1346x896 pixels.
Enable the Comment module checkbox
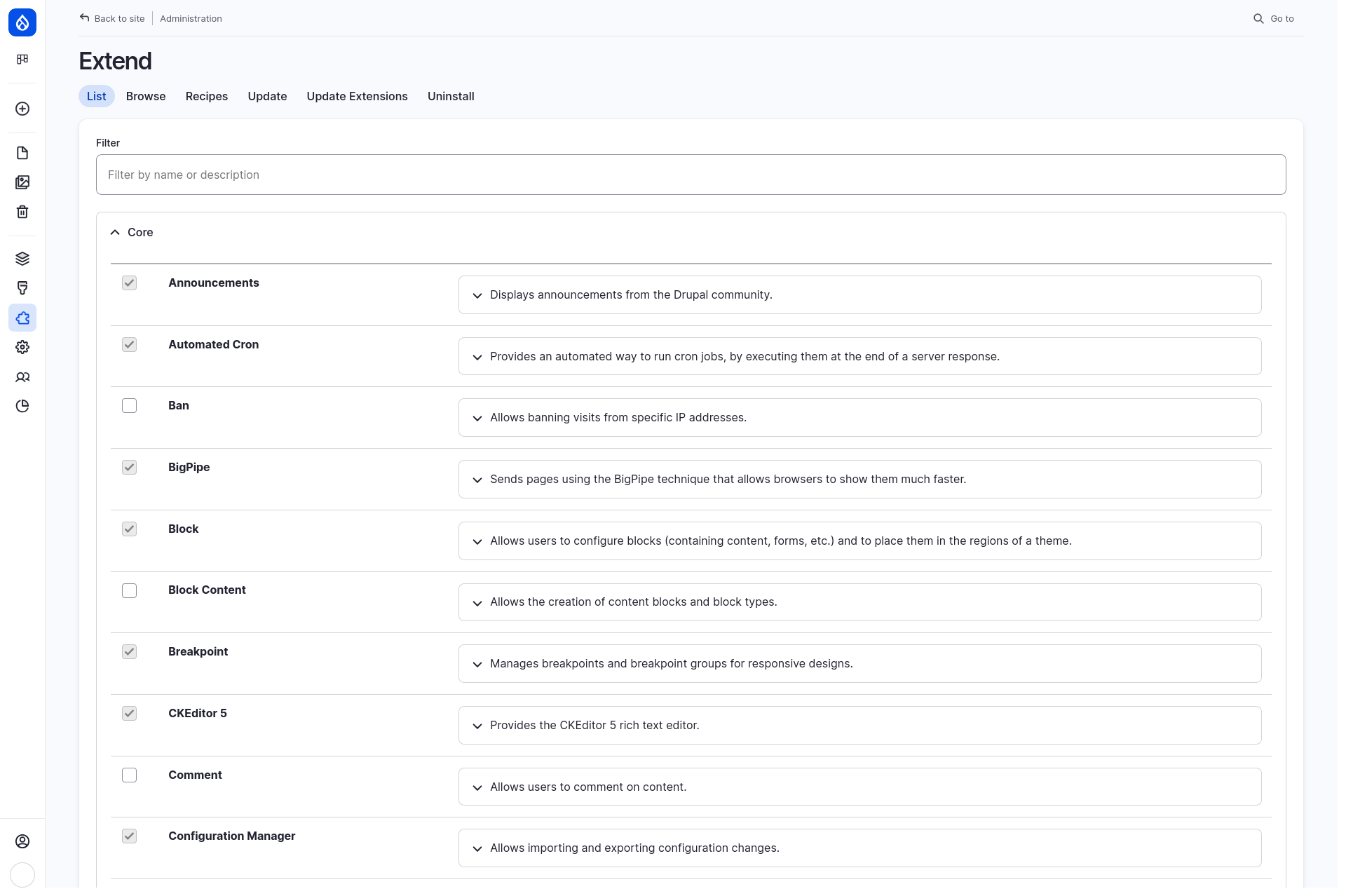click(129, 775)
